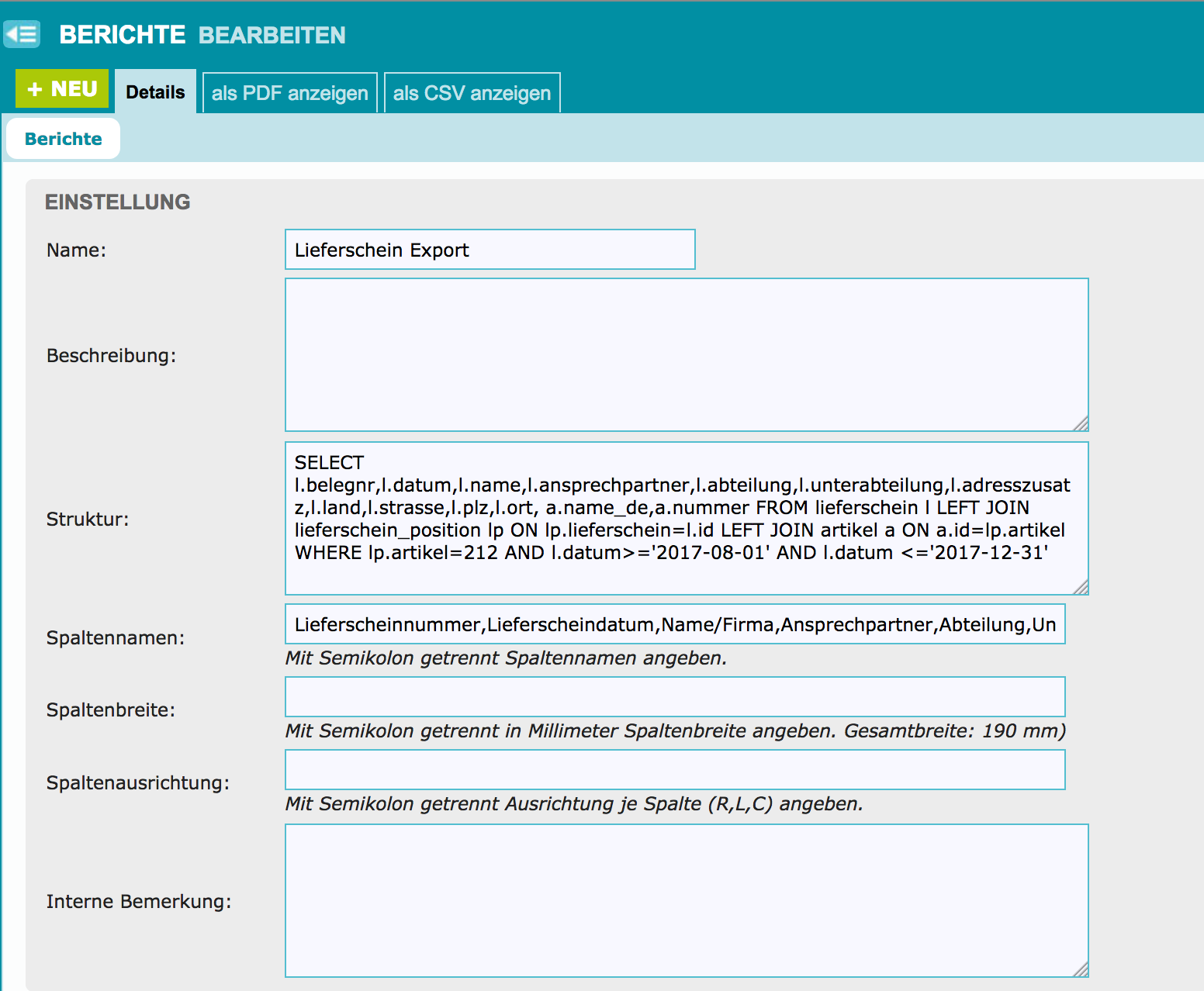The height and width of the screenshot is (991, 1204).
Task: Select the Berichte sub-tab
Action: tap(64, 139)
